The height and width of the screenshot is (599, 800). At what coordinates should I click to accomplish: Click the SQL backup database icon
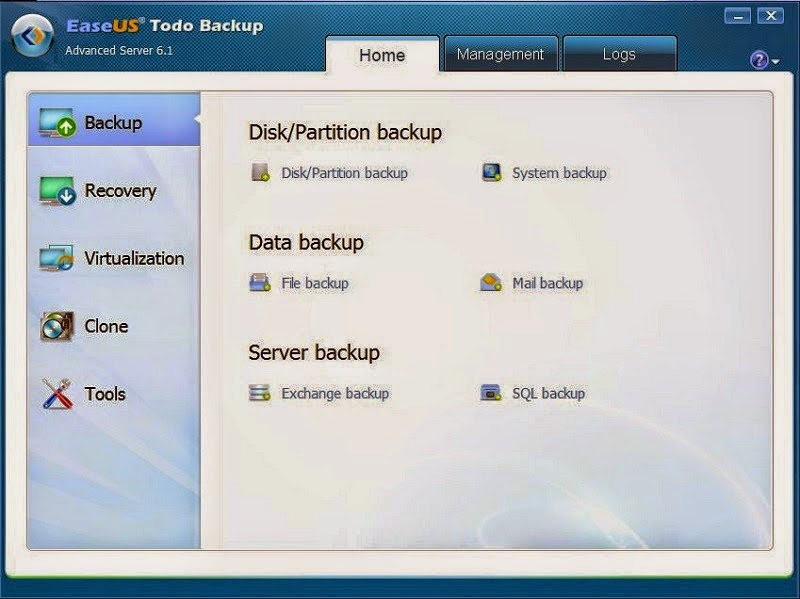[491, 393]
